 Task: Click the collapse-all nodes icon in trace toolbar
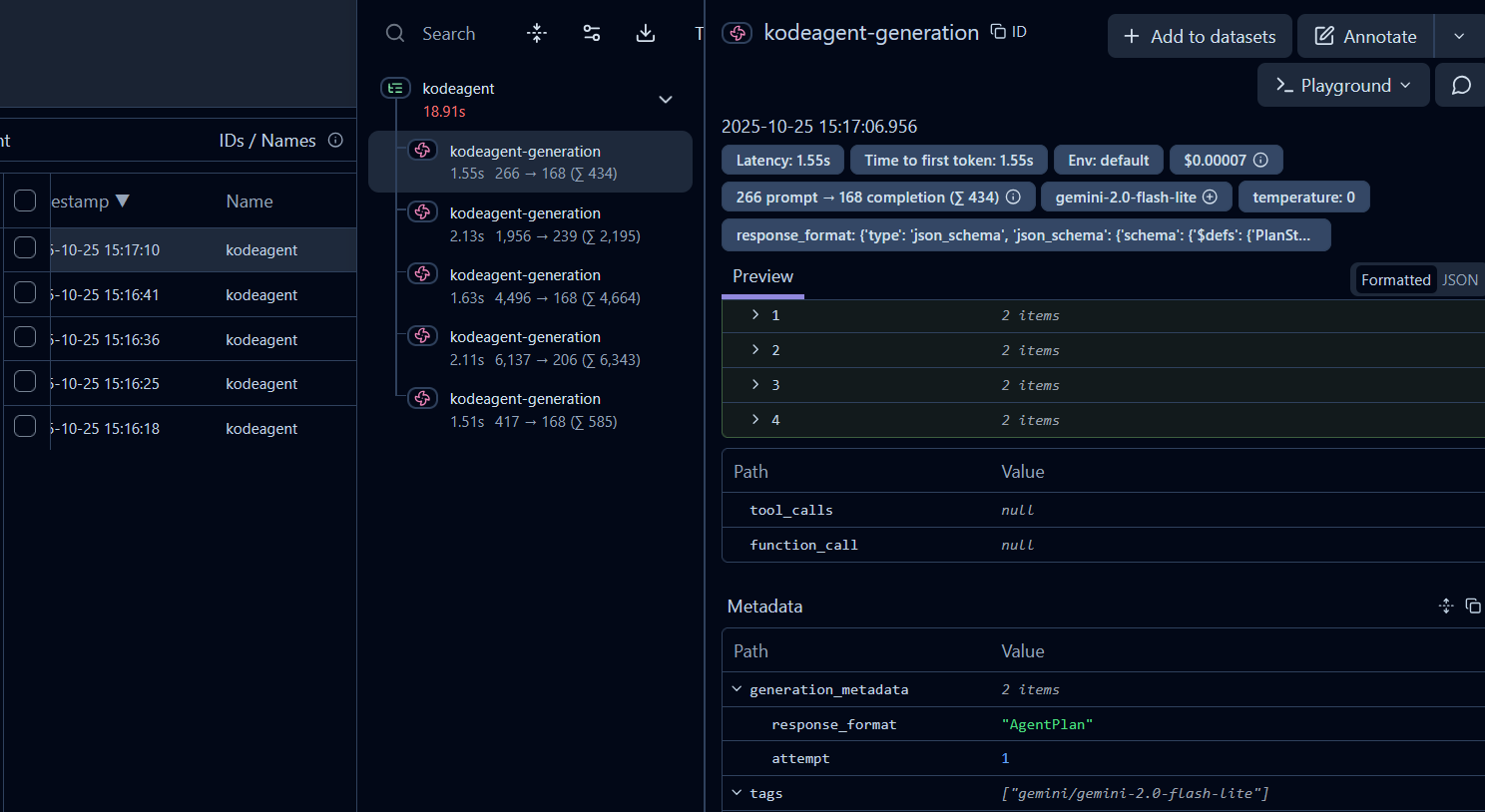(537, 34)
